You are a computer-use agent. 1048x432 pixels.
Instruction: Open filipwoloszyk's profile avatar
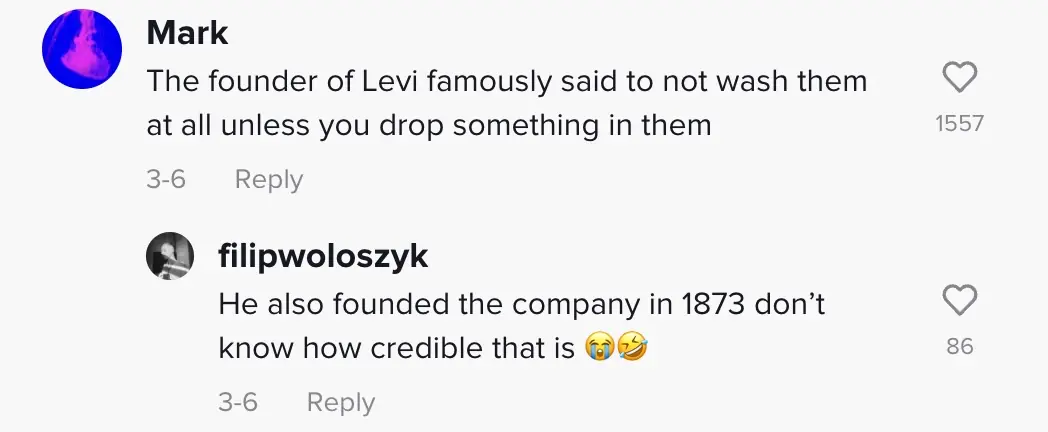[x=169, y=256]
